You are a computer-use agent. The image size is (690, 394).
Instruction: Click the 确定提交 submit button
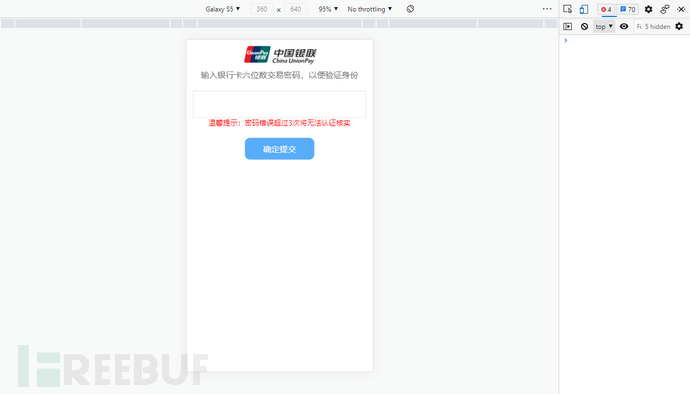click(x=279, y=149)
